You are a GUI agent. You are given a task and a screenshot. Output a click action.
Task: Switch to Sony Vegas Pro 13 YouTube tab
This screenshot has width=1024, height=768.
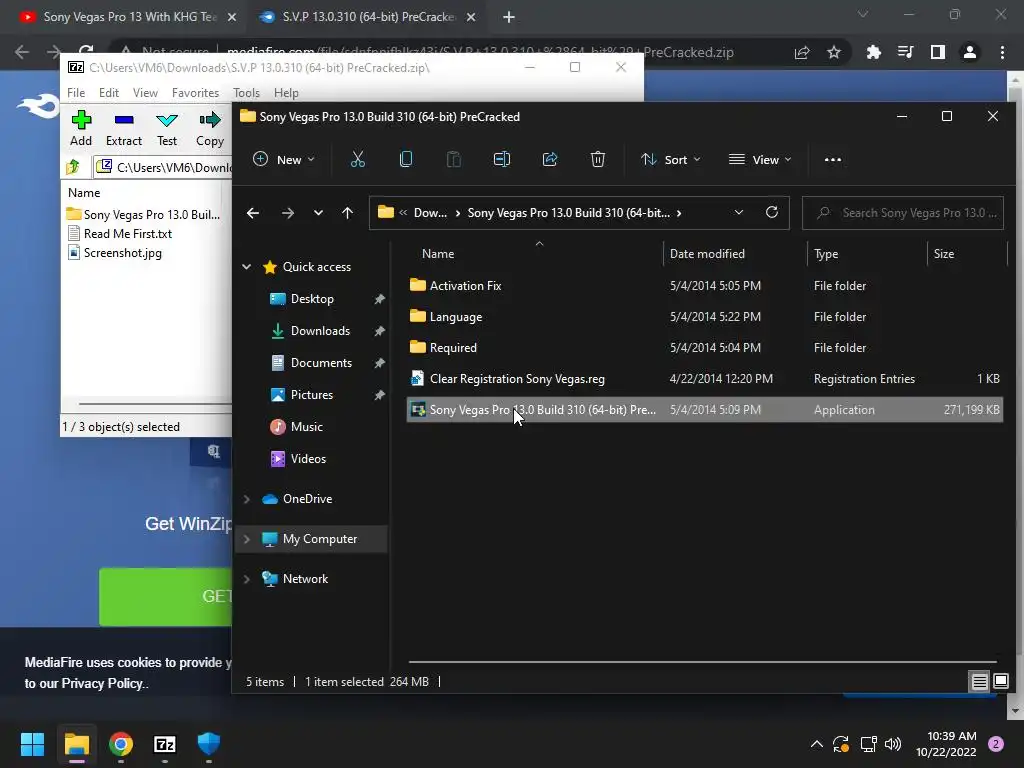click(127, 17)
